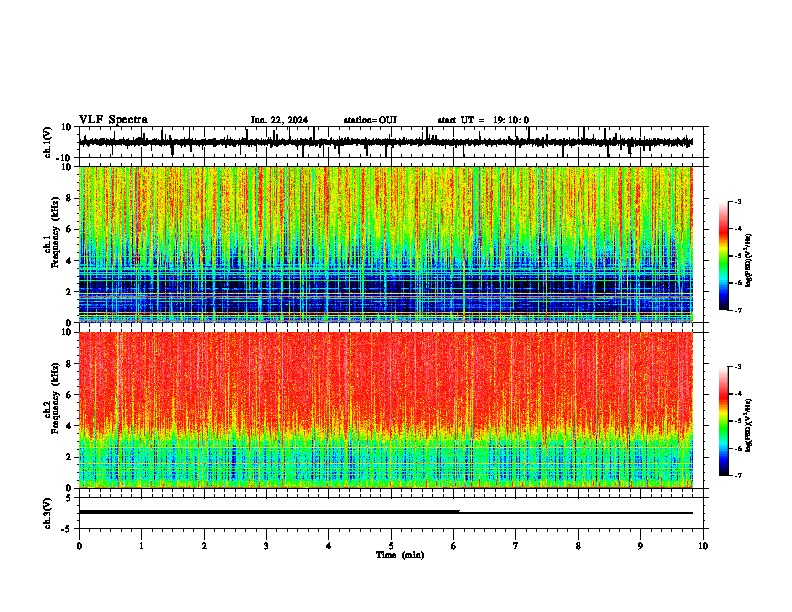Click the "Time (min)" axis label

(x=400, y=555)
